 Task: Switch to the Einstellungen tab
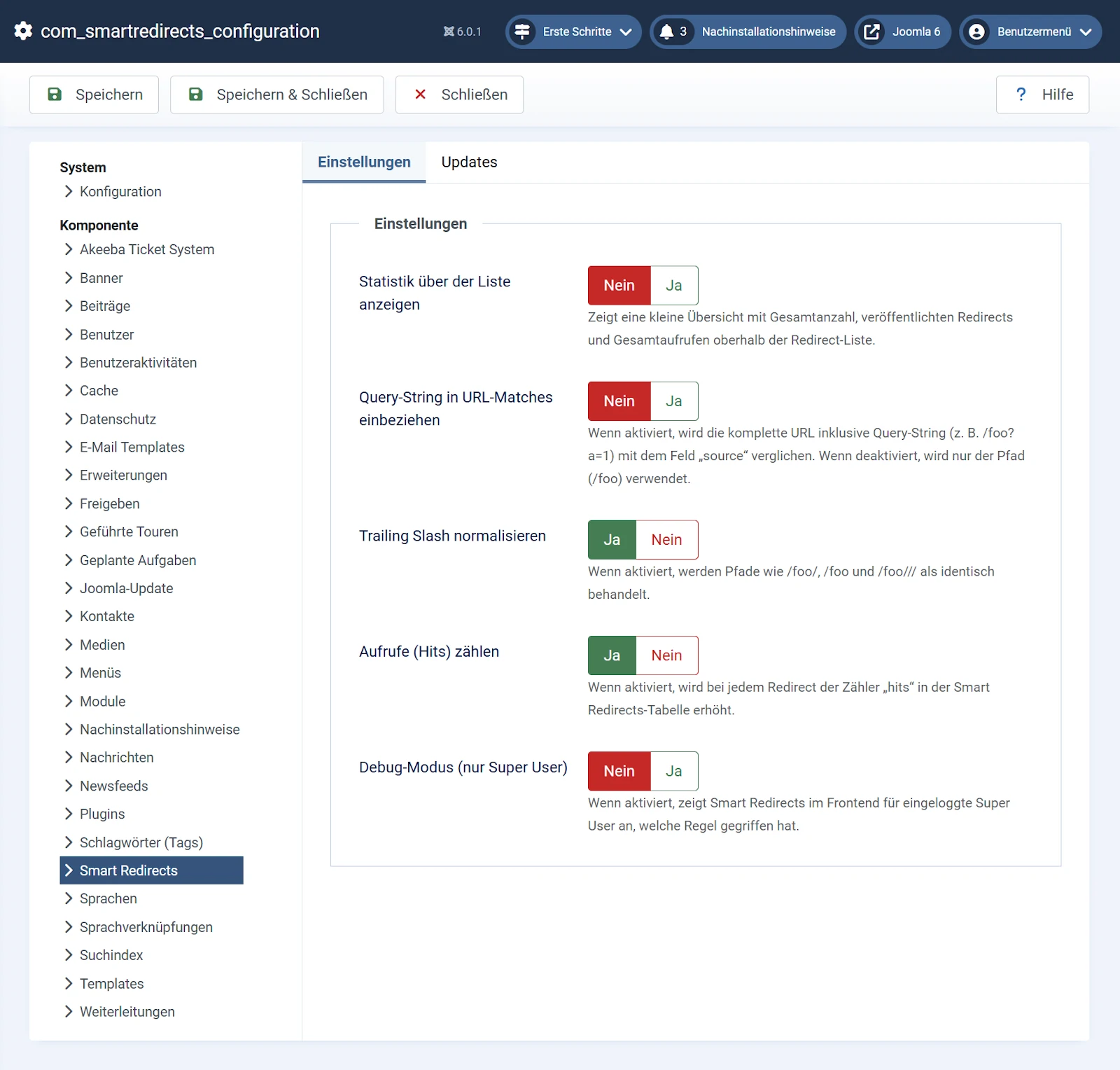click(x=364, y=162)
